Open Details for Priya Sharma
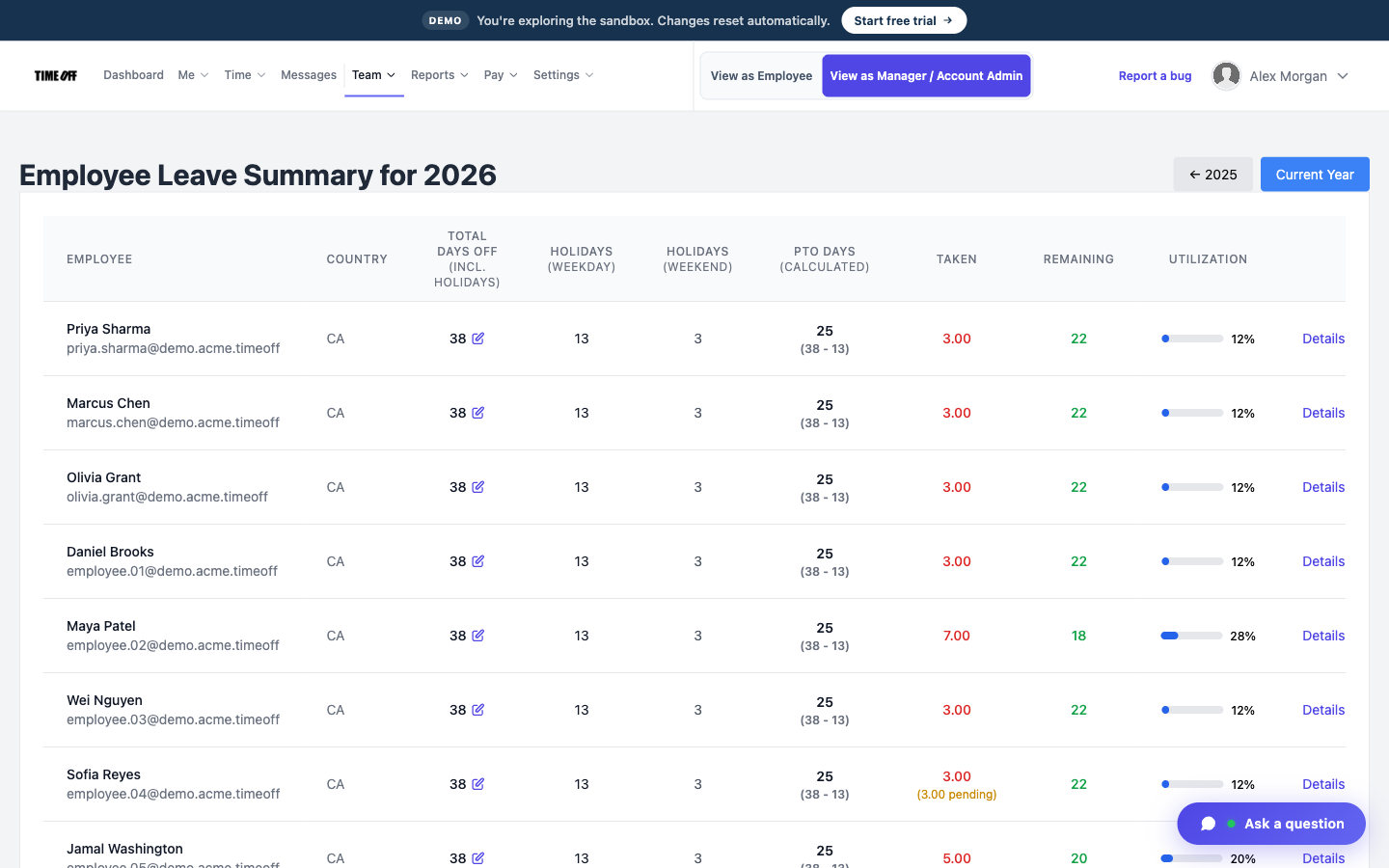Screen dimensions: 1389x868 coord(1323,339)
